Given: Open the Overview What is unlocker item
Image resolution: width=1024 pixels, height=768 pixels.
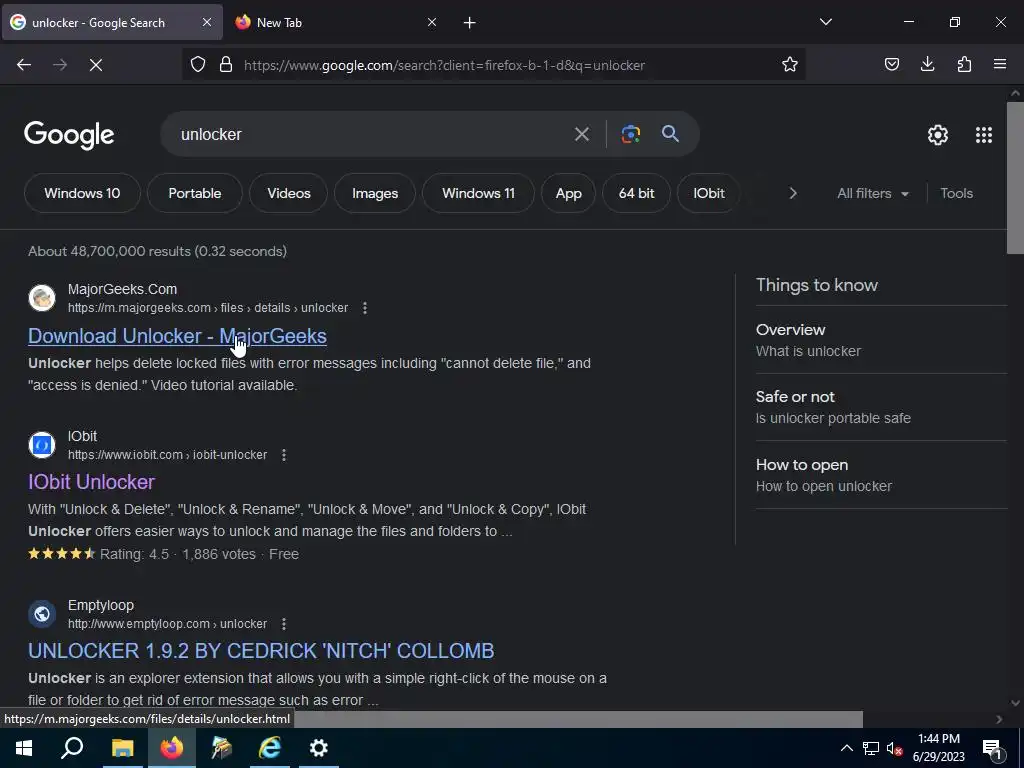Looking at the screenshot, I should (881, 340).
